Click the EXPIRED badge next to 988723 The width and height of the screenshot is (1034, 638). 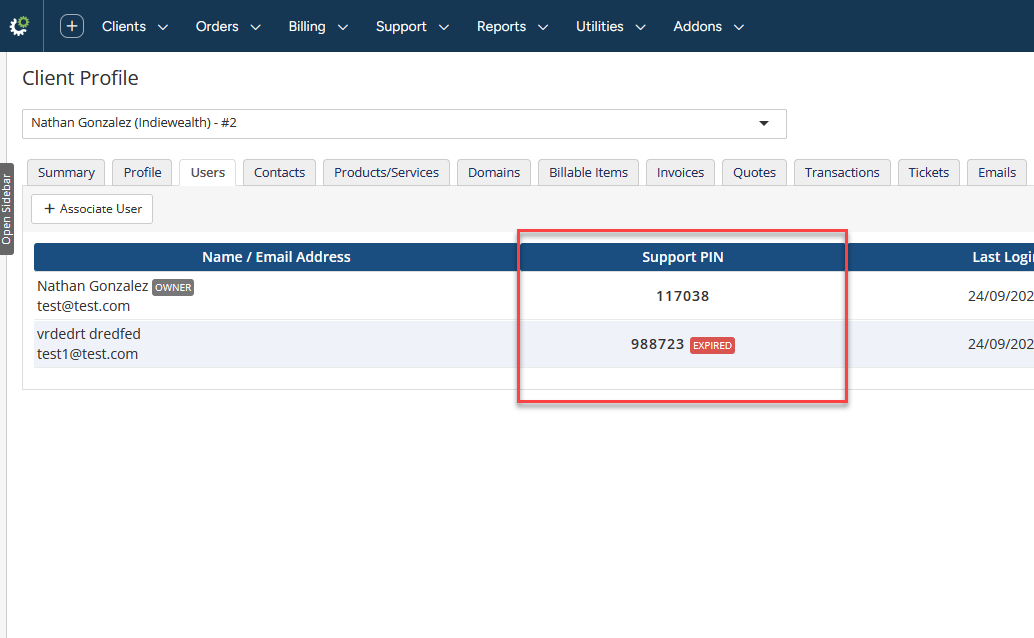[x=712, y=345]
